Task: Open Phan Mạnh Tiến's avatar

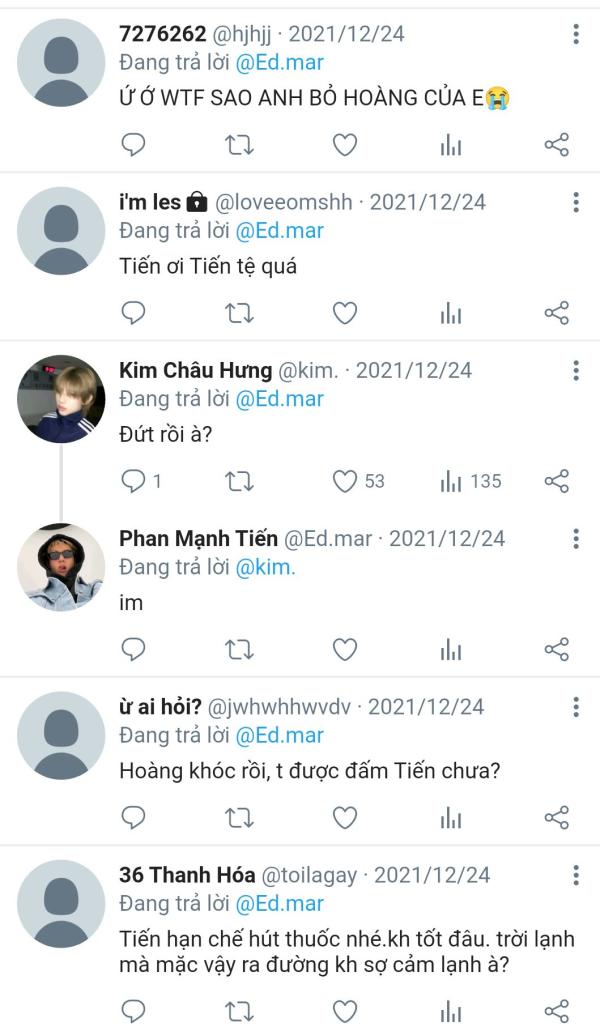Action: (61, 567)
